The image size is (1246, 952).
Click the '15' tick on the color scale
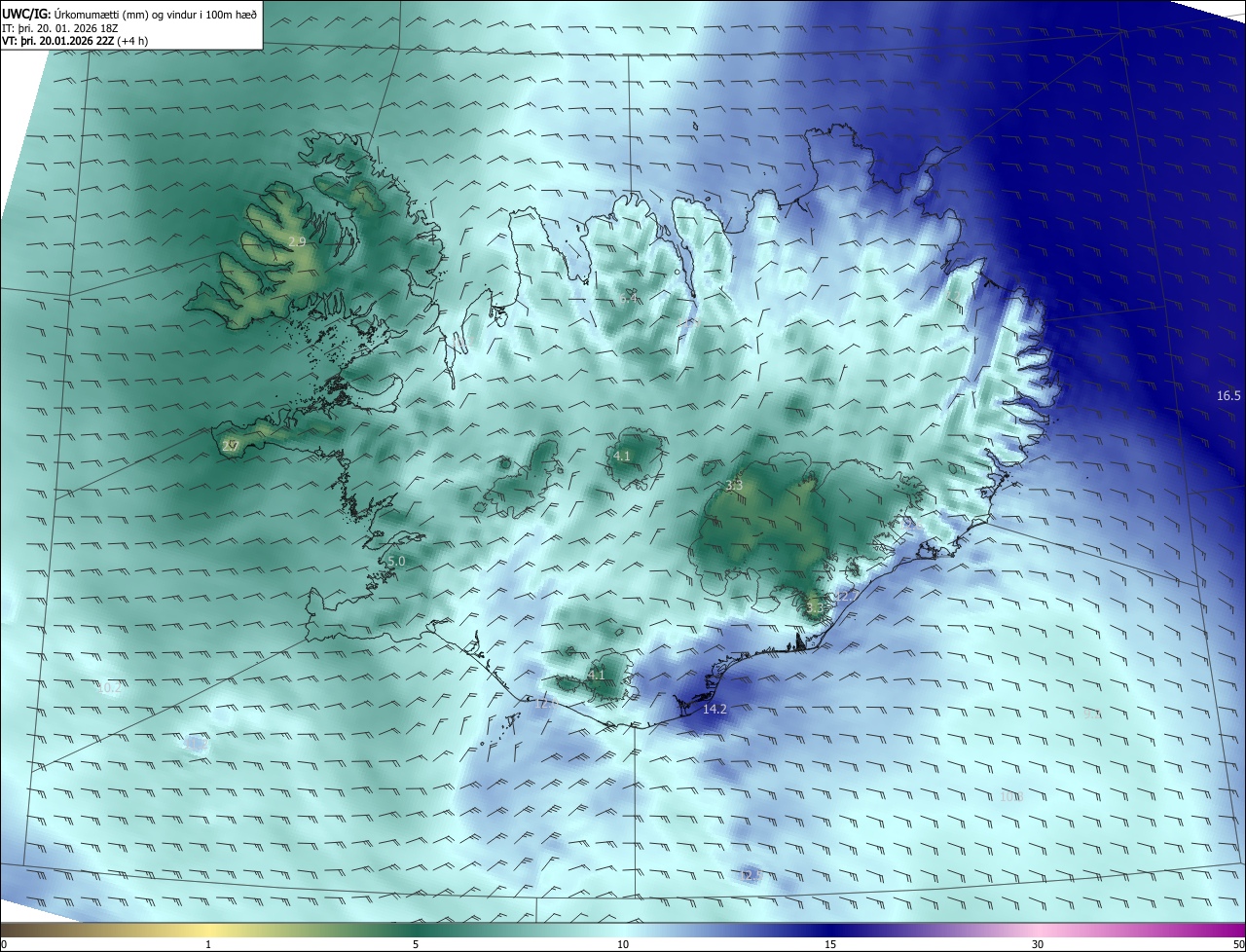point(830,944)
